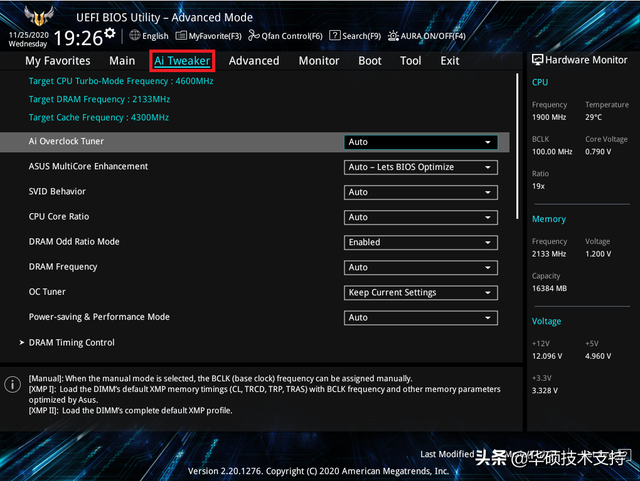Click the DRAM Frequency label
Screen dimensions: 640x481
pos(63,267)
